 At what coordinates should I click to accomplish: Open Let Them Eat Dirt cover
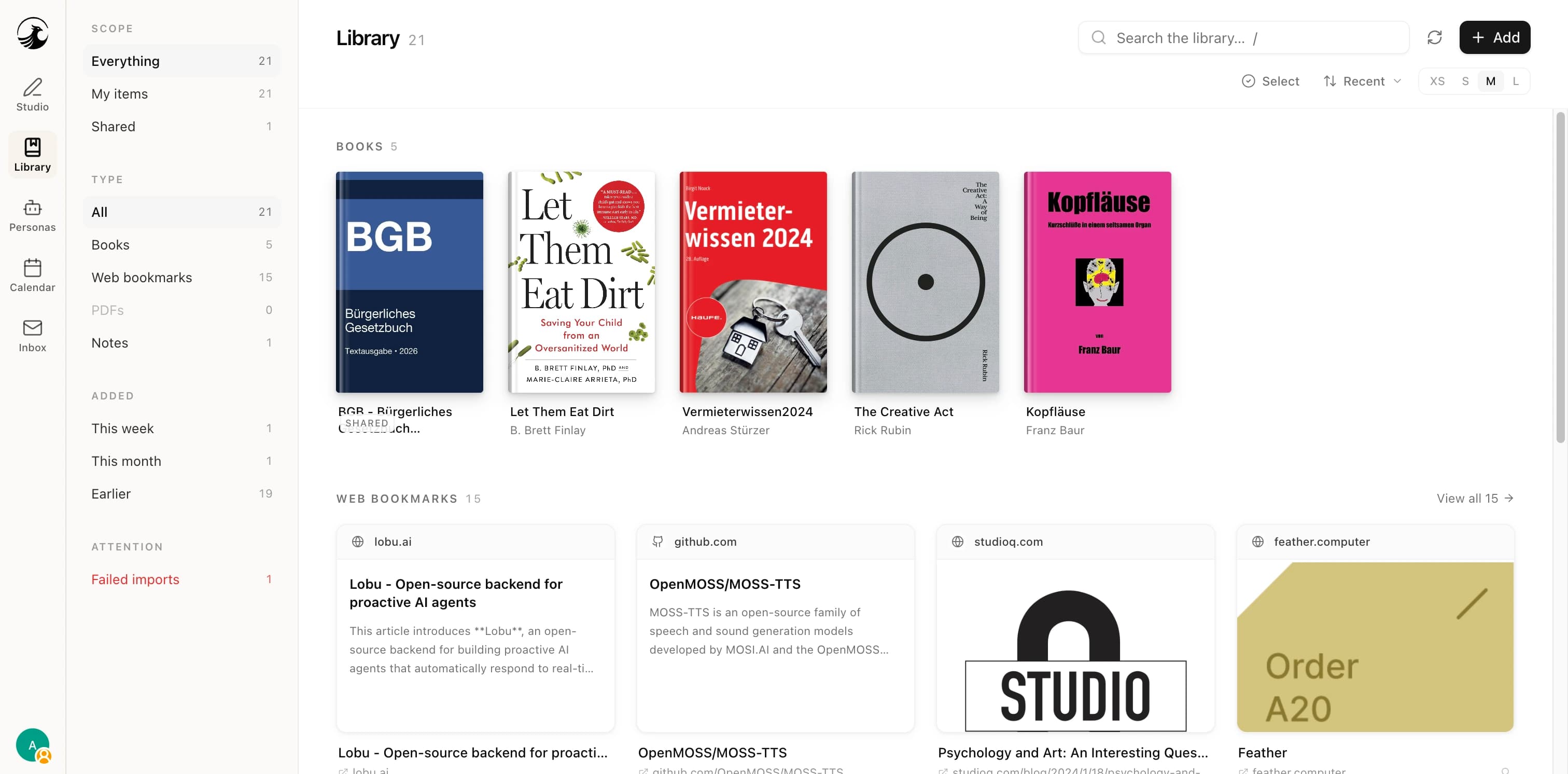click(x=581, y=282)
